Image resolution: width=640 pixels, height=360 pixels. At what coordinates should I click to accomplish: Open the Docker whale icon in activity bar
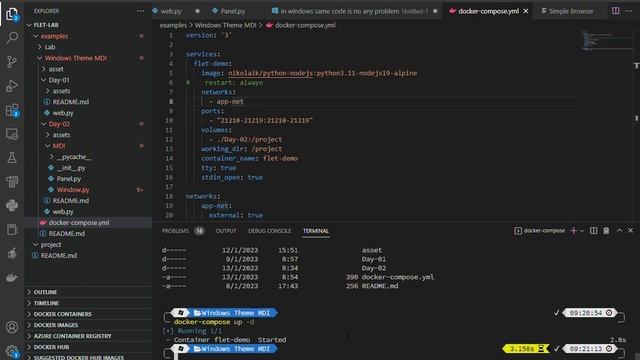point(12,278)
